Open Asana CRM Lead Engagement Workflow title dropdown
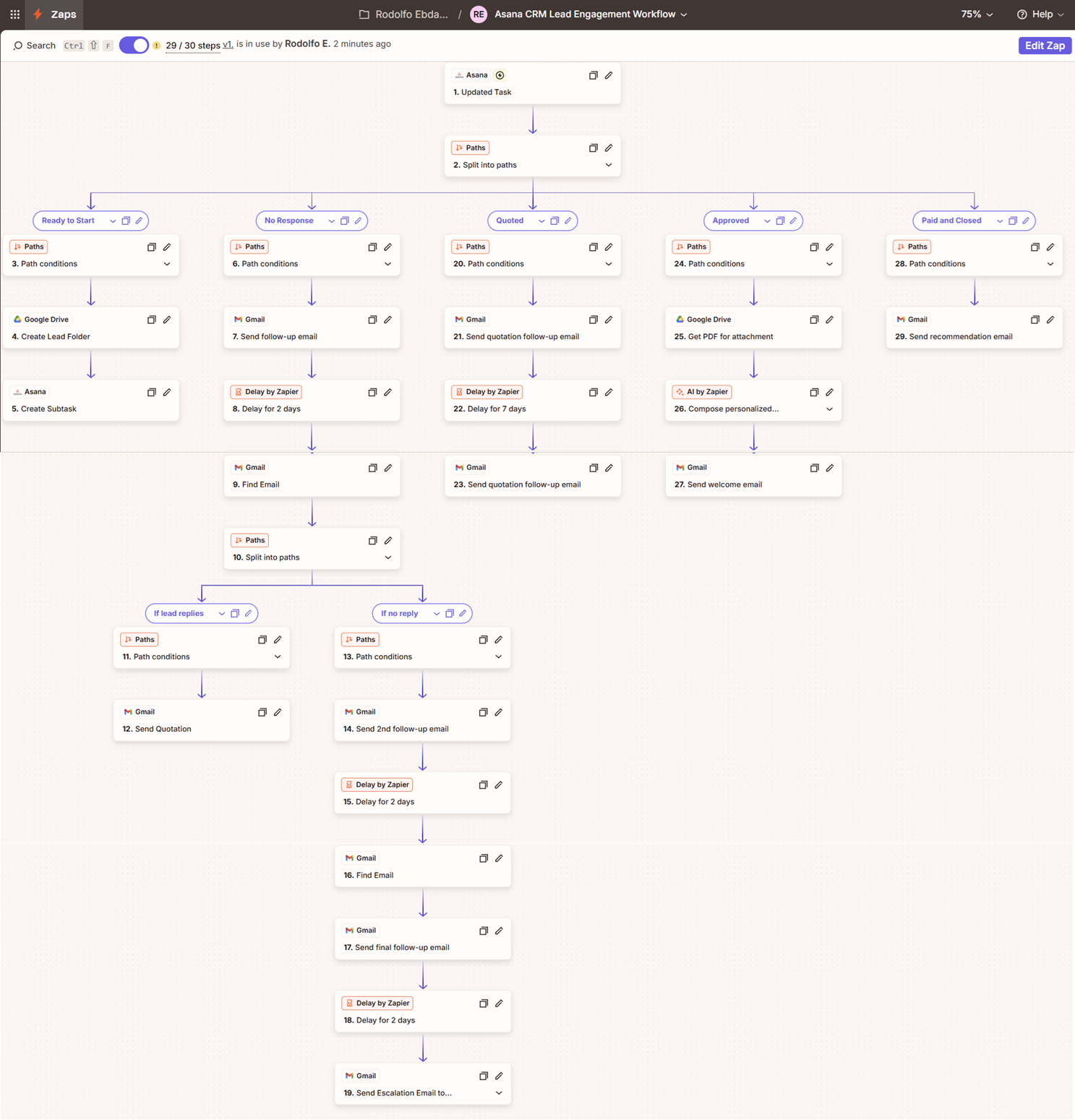Image resolution: width=1075 pixels, height=1120 pixels. [x=591, y=14]
